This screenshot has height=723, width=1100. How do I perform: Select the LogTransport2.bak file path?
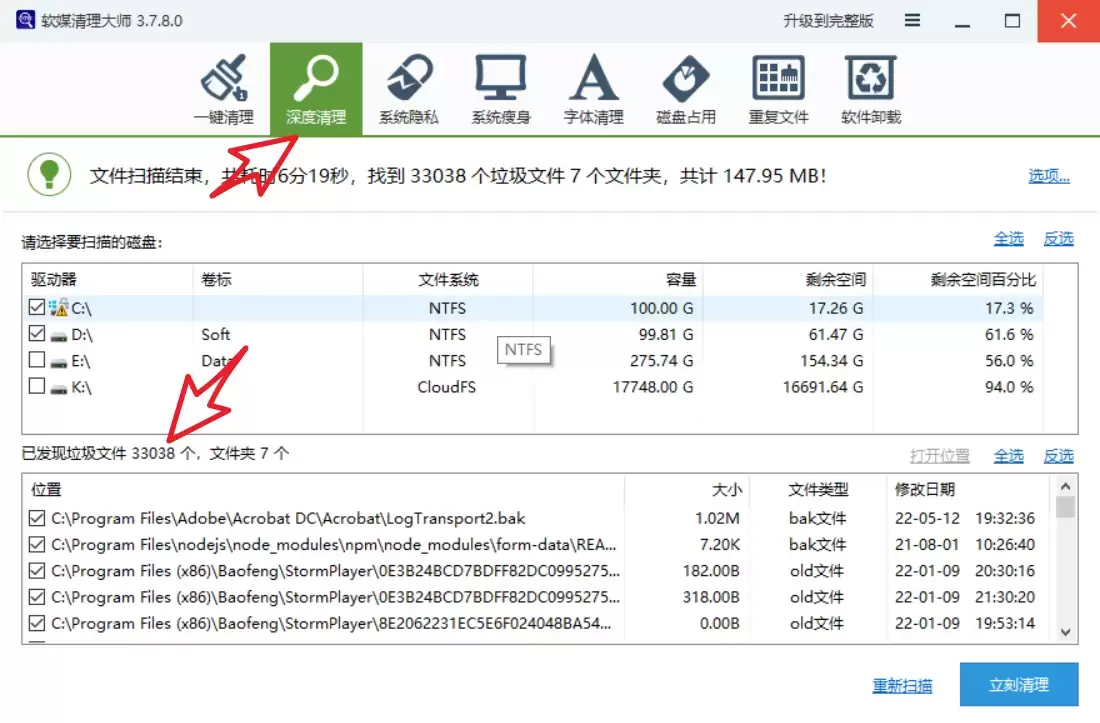pyautogui.click(x=288, y=518)
